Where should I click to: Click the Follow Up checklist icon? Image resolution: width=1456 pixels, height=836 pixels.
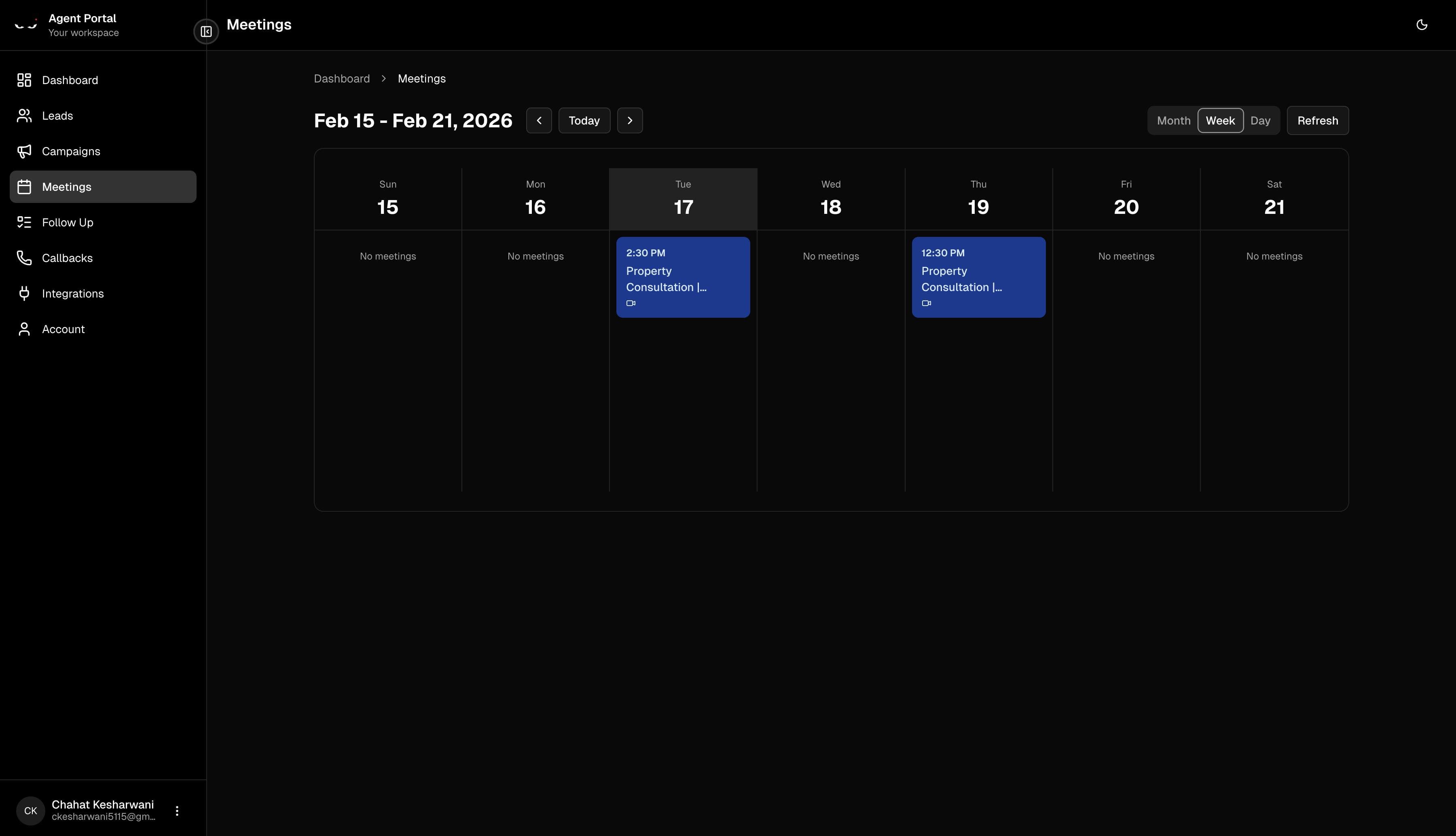click(23, 222)
